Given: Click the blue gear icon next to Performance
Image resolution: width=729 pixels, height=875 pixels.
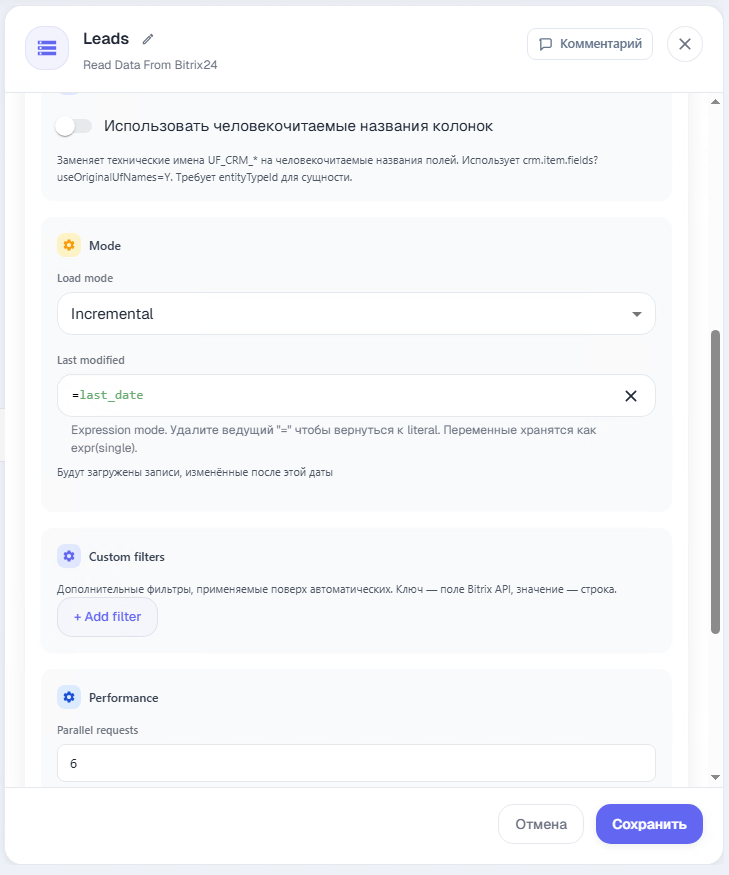Looking at the screenshot, I should tap(69, 698).
